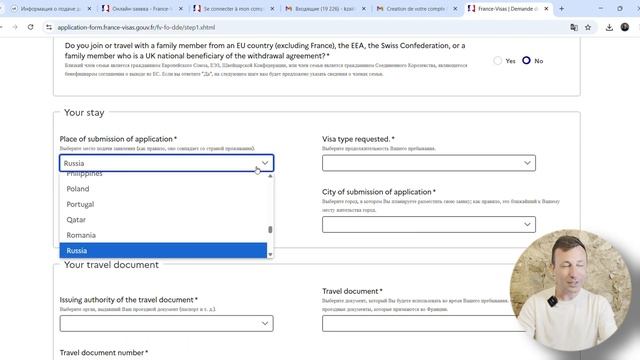Choose Qatar from the country list
Image resolution: width=640 pixels, height=360 pixels.
pyautogui.click(x=163, y=220)
